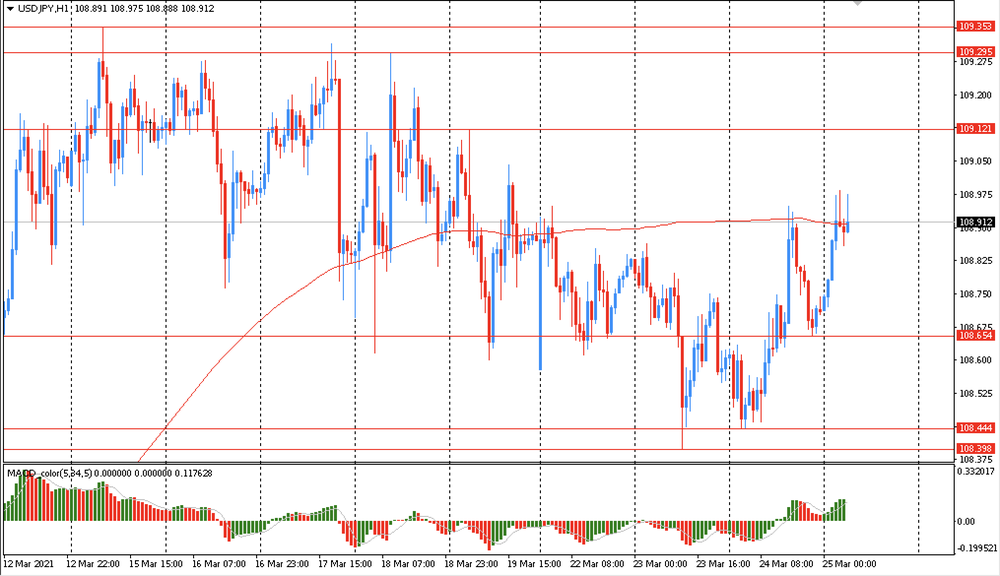Click the 12 Mar 22:00 time label

tap(92, 564)
